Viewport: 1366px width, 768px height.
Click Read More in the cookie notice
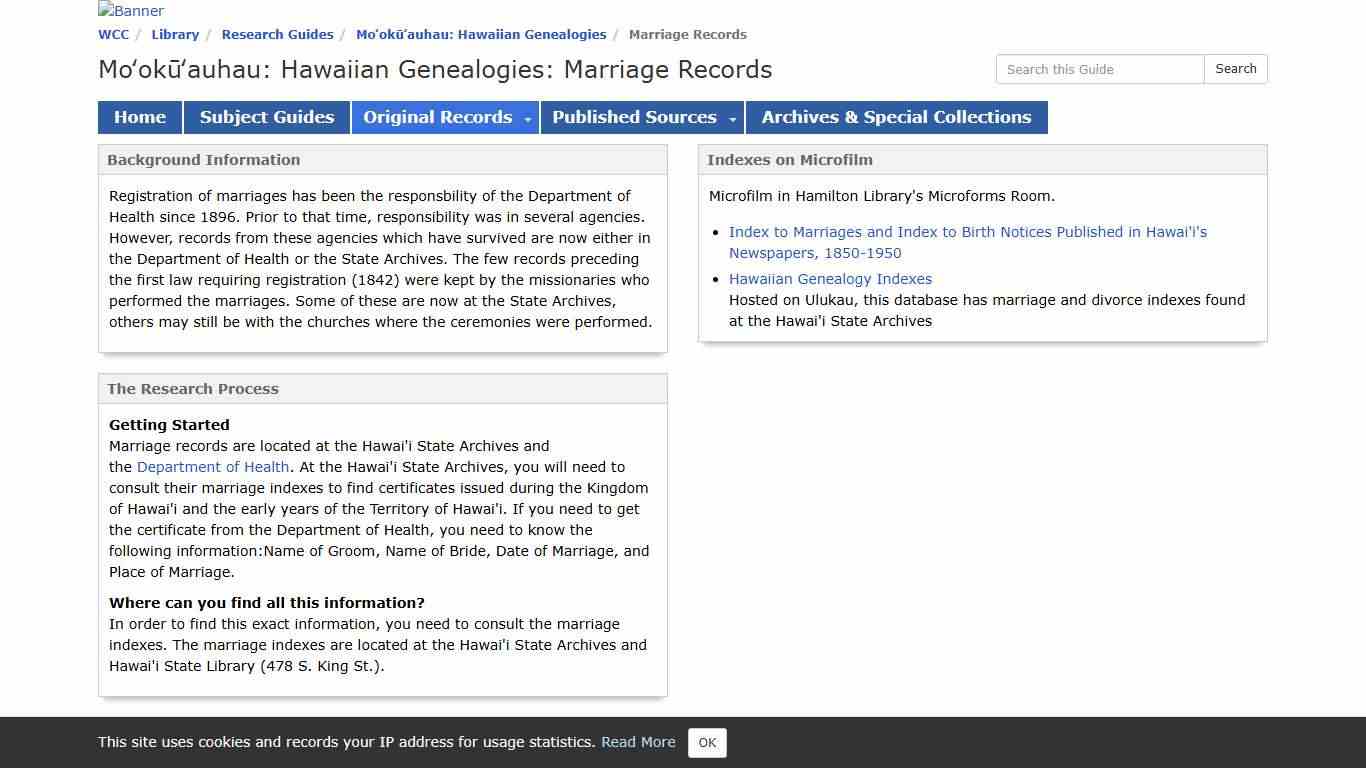[x=638, y=742]
